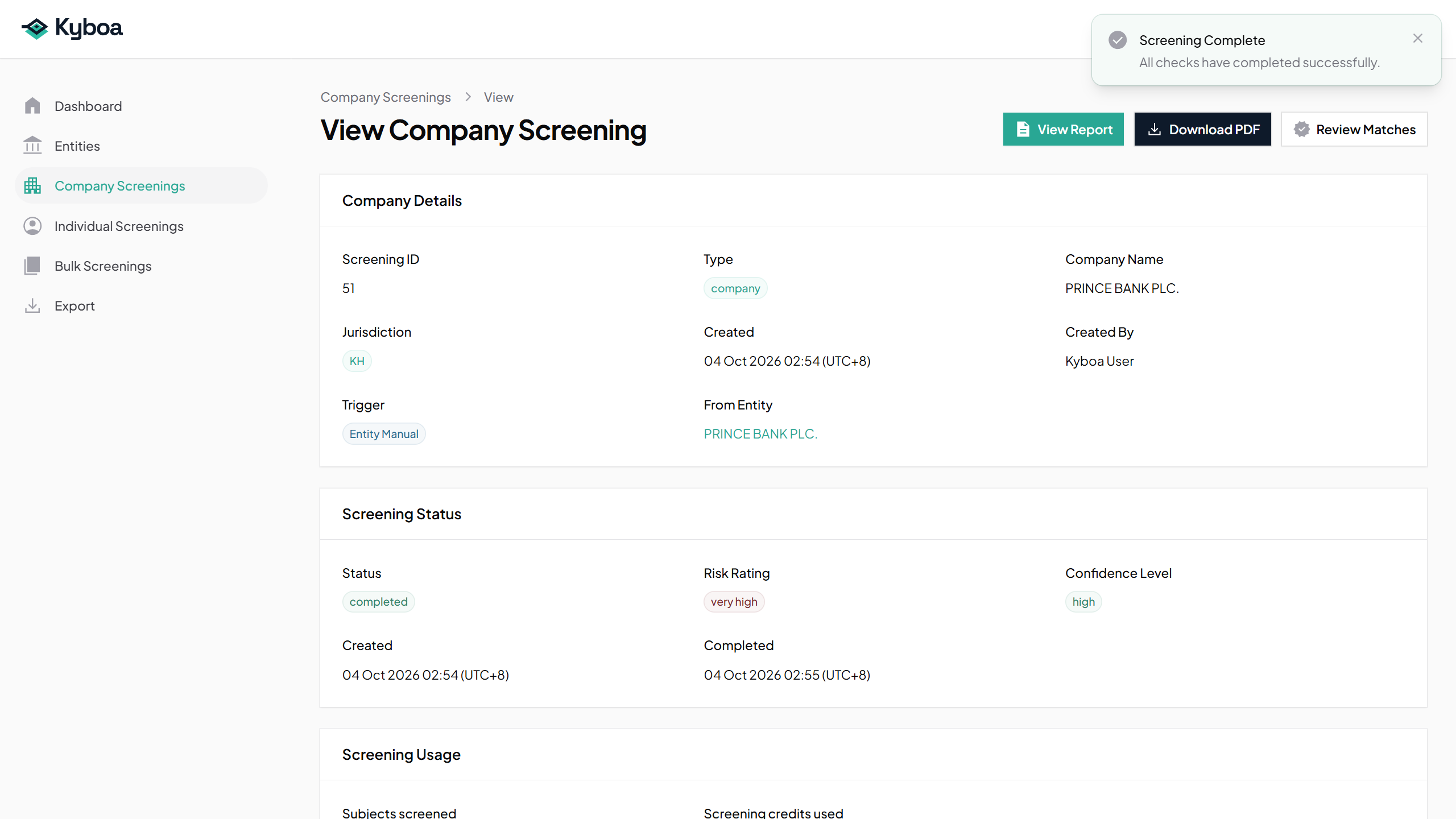Click Company Details created date 04 Oct 2026 02:54
Screen dimensions: 1456x819
coord(787,361)
